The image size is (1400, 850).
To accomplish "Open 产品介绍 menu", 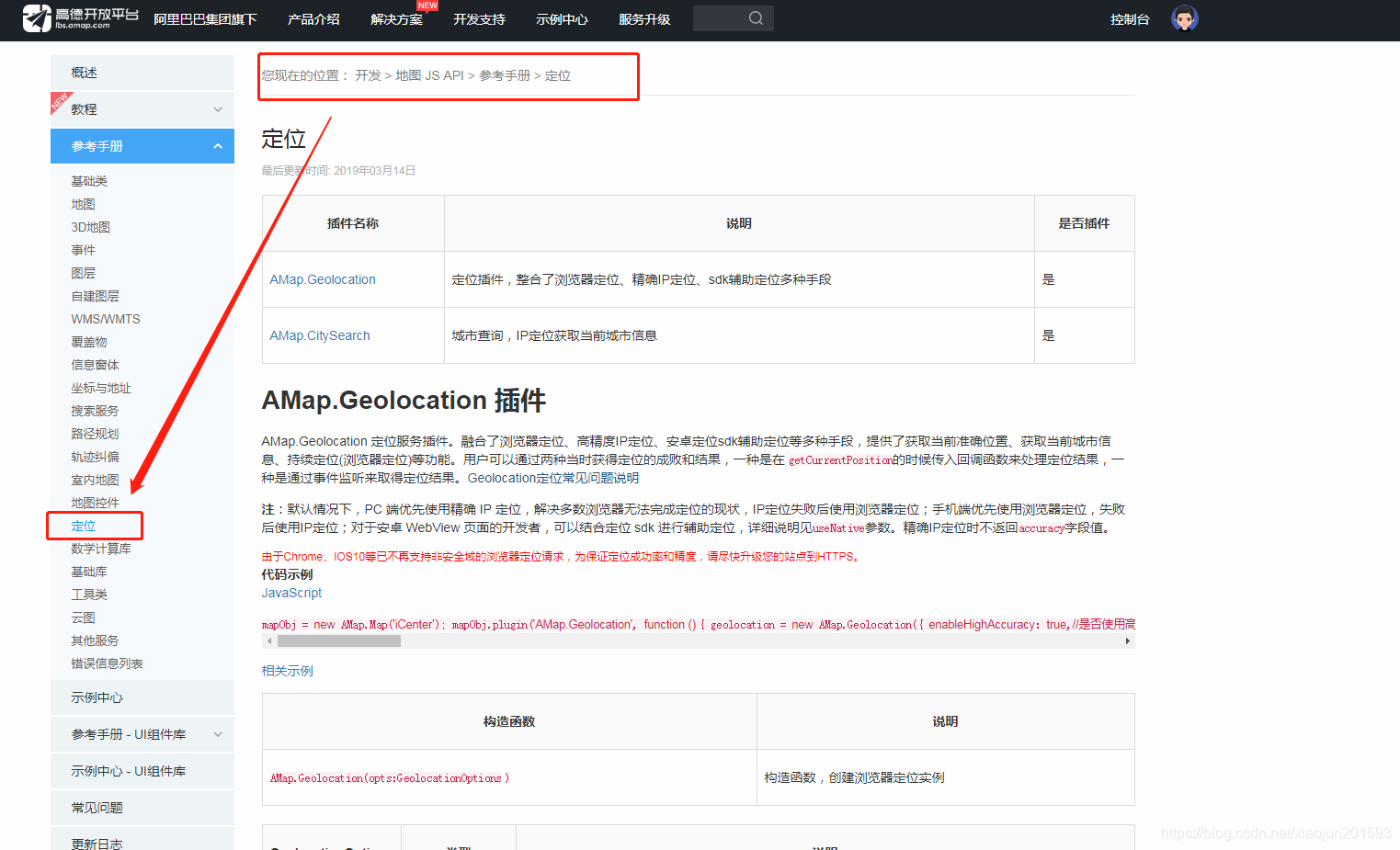I will (313, 19).
